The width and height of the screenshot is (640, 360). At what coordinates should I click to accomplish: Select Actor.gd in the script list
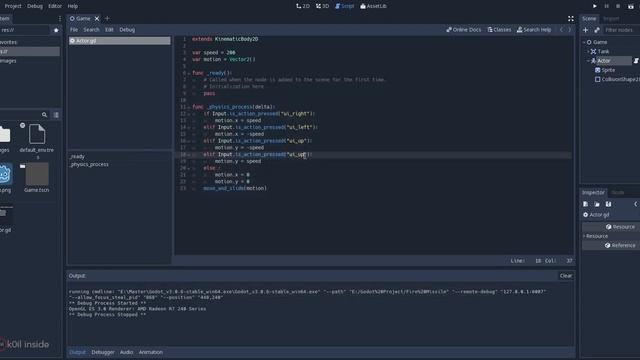(x=120, y=41)
